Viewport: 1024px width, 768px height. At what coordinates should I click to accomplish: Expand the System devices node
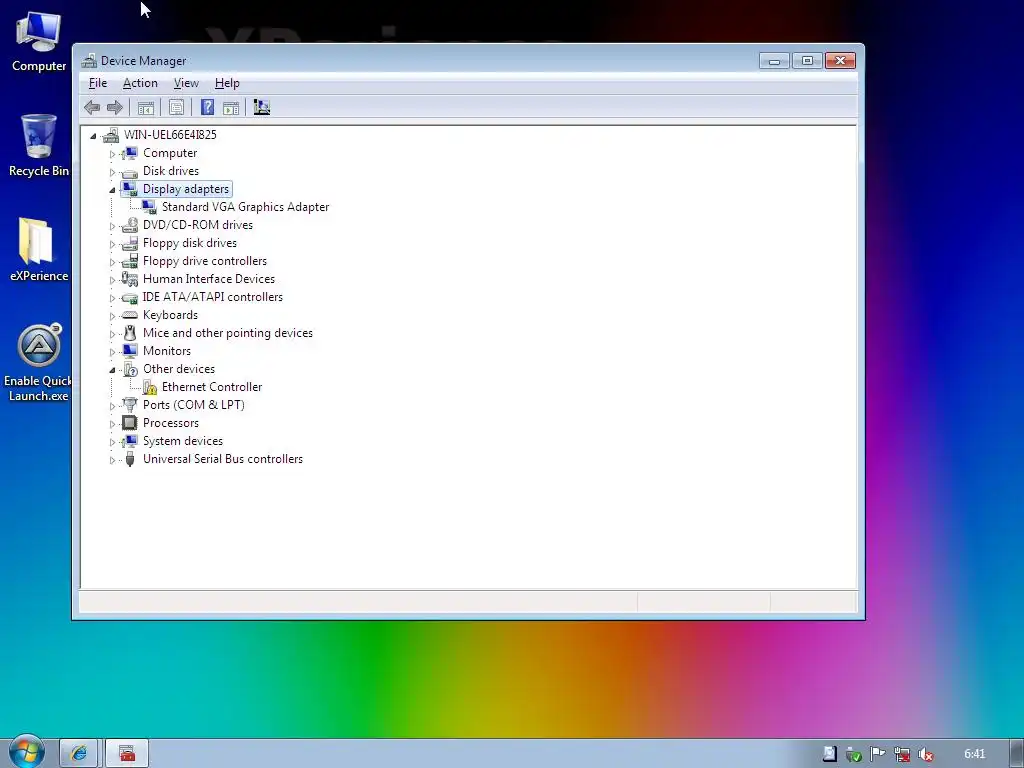112,442
